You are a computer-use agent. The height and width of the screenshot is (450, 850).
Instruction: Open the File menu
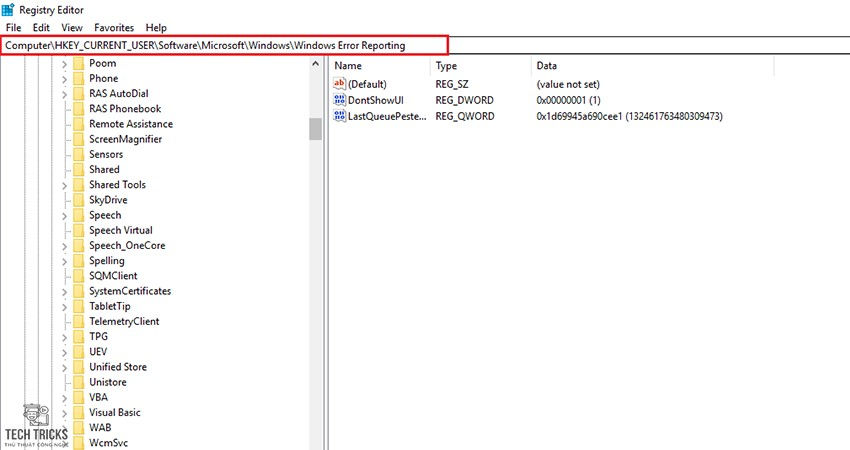(x=14, y=28)
